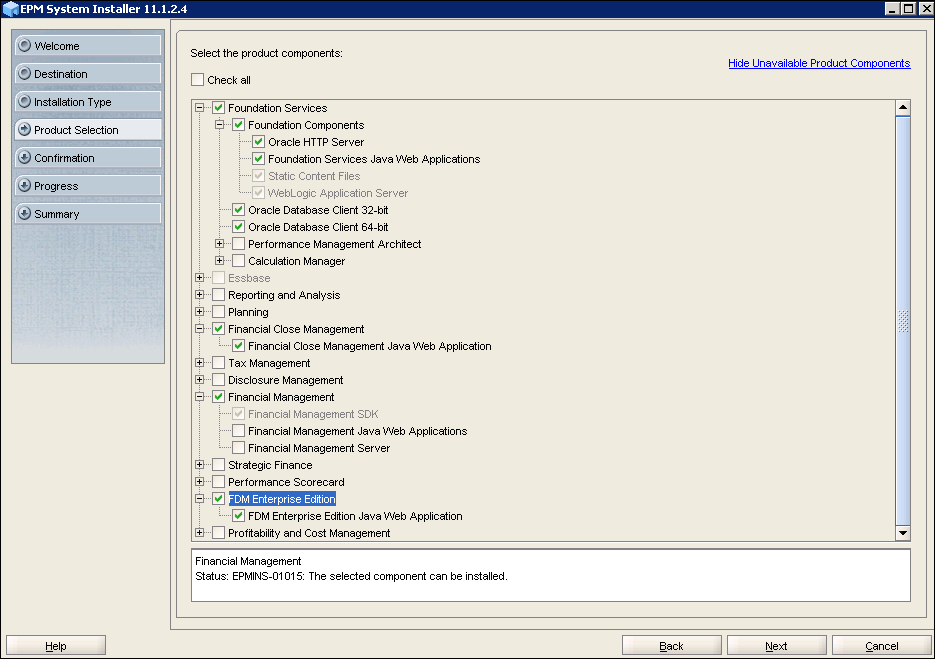
Task: Select the highlighted FDM Enterprise Edition item
Action: coord(281,498)
